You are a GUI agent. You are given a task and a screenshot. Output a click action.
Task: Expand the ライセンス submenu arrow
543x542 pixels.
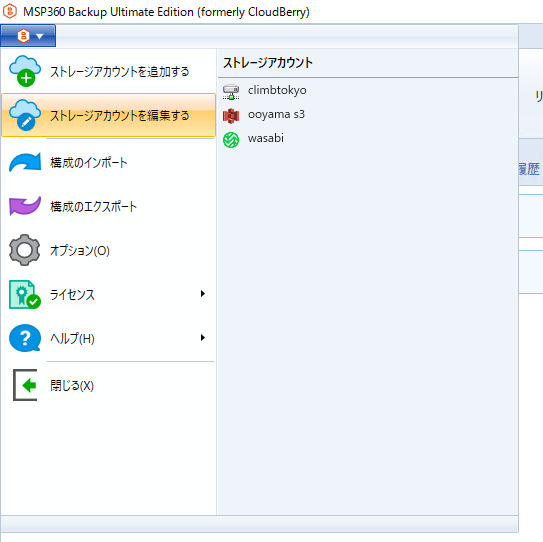203,294
